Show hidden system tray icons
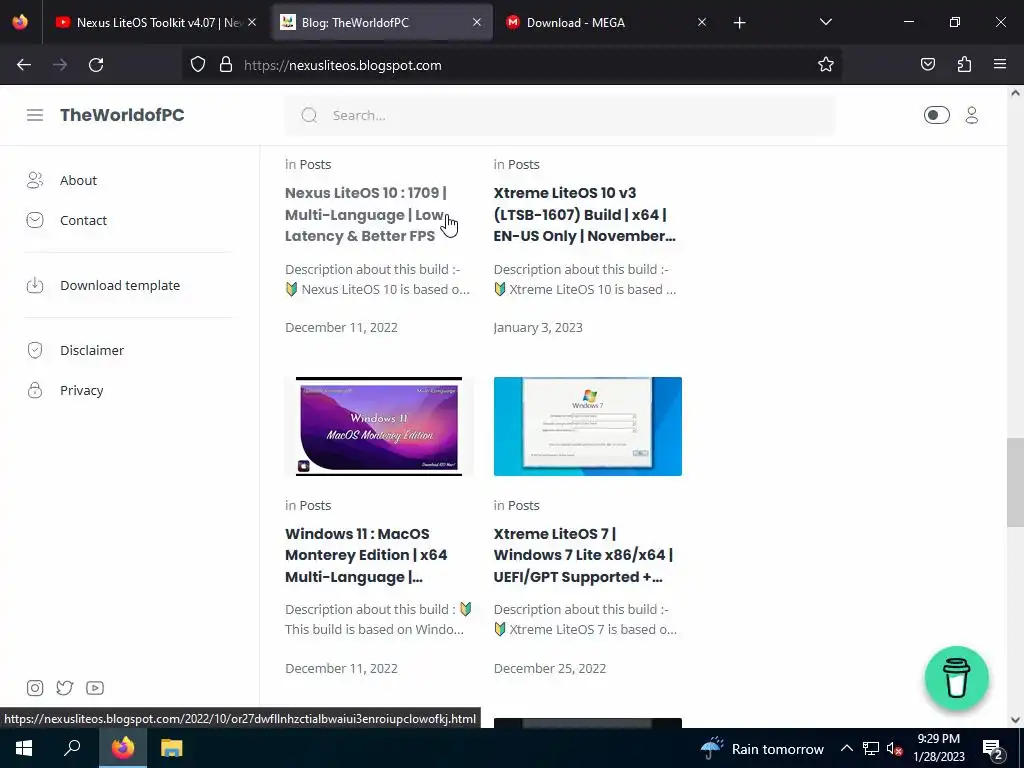The height and width of the screenshot is (768, 1024). [846, 748]
